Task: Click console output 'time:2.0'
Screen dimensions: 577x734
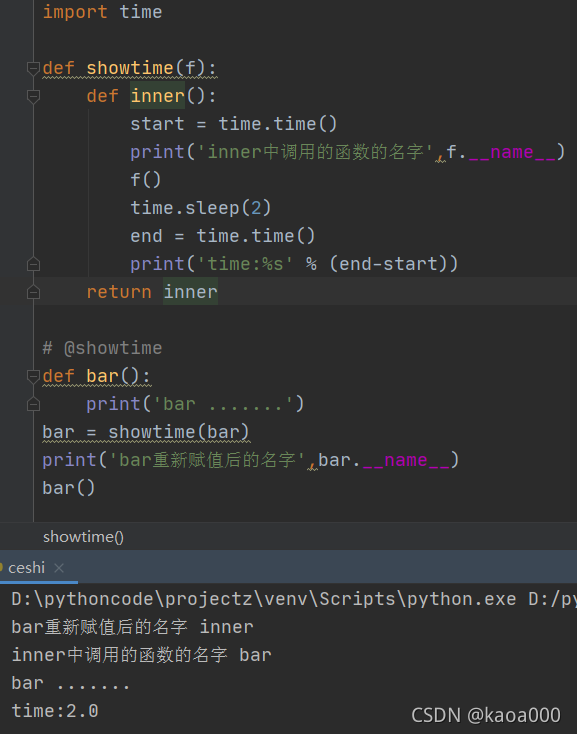Action: [x=55, y=711]
